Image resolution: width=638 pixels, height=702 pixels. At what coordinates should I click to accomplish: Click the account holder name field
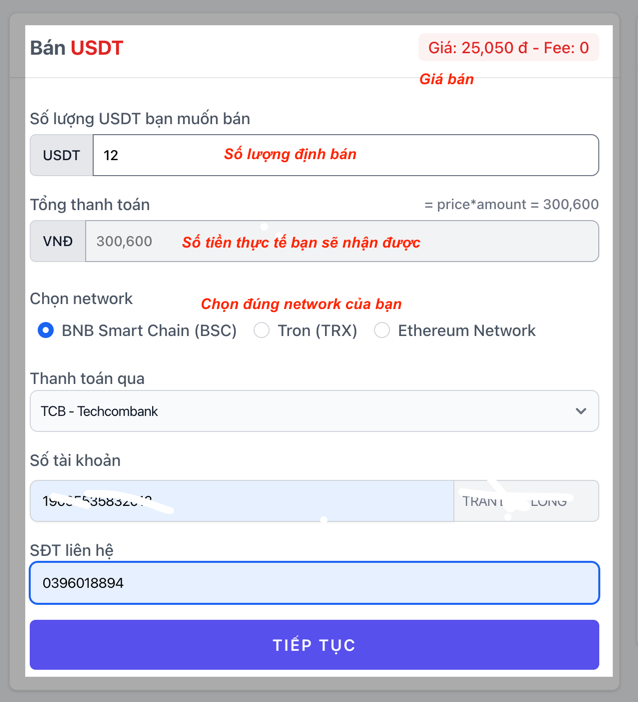[x=526, y=501]
